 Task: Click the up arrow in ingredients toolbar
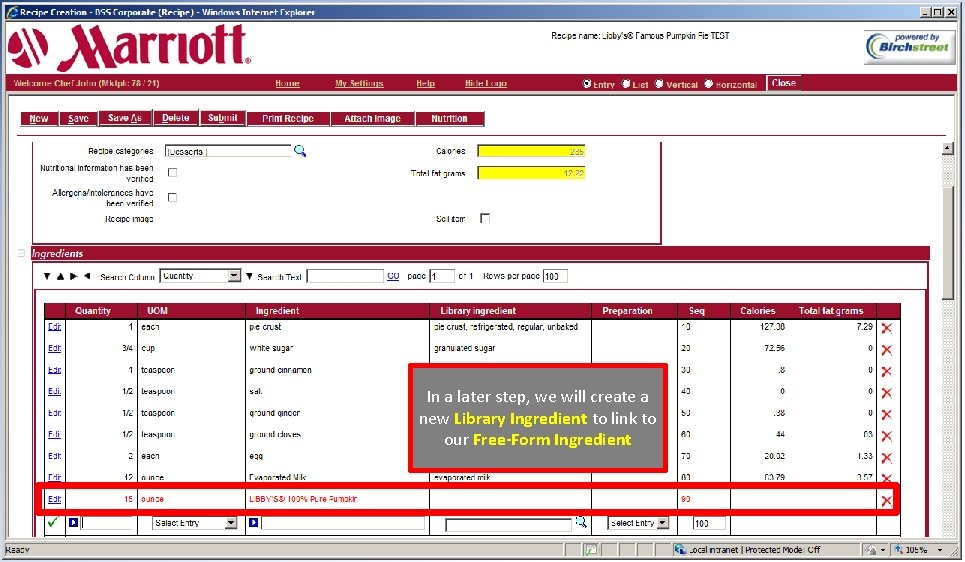(60, 276)
